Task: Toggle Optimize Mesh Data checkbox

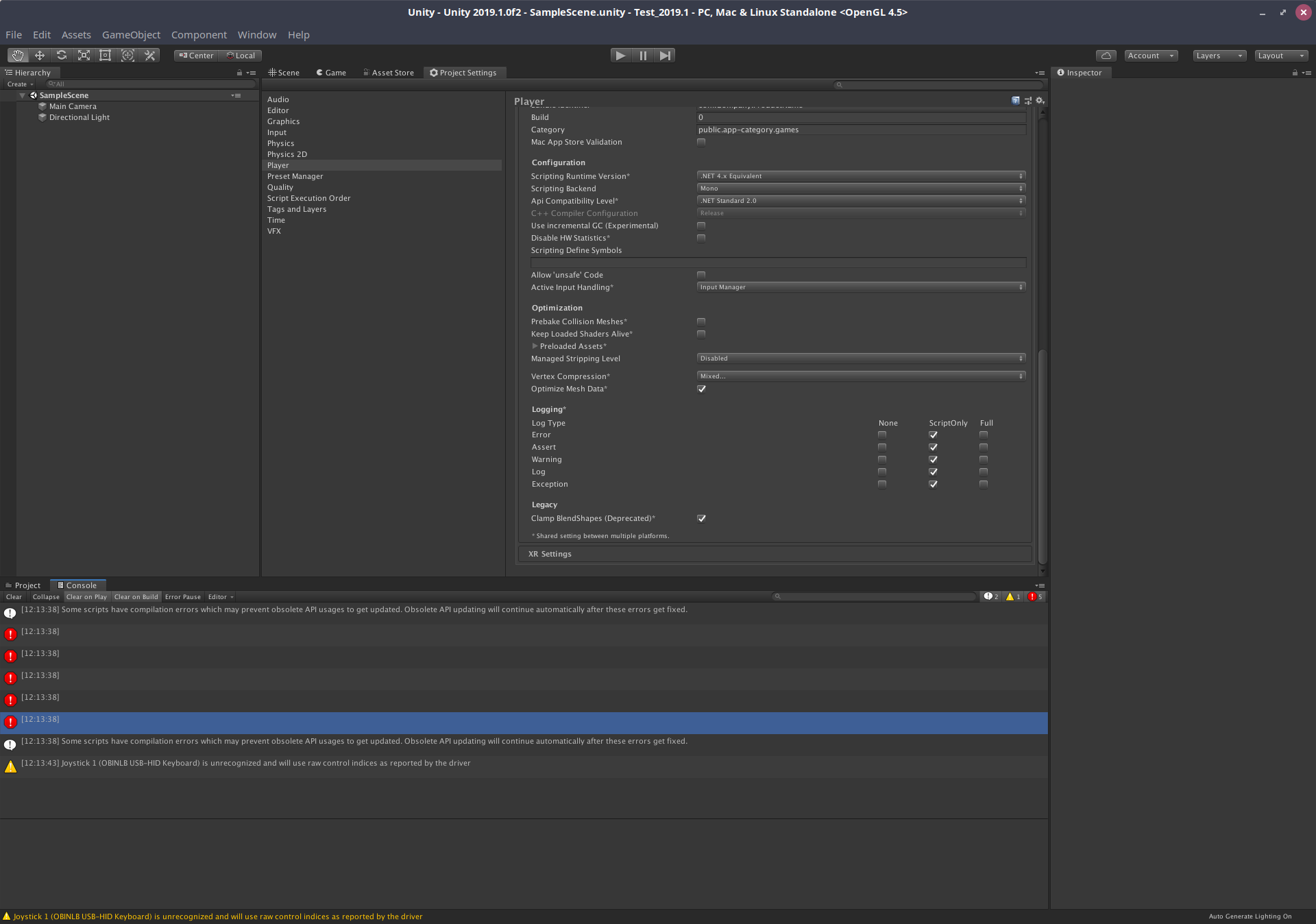Action: (x=701, y=389)
